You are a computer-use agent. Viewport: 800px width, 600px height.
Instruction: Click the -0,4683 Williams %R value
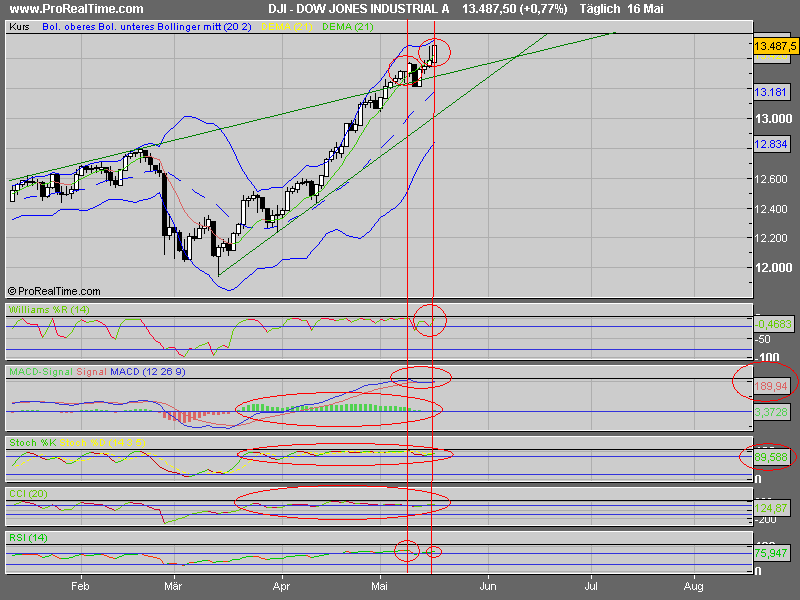point(773,324)
